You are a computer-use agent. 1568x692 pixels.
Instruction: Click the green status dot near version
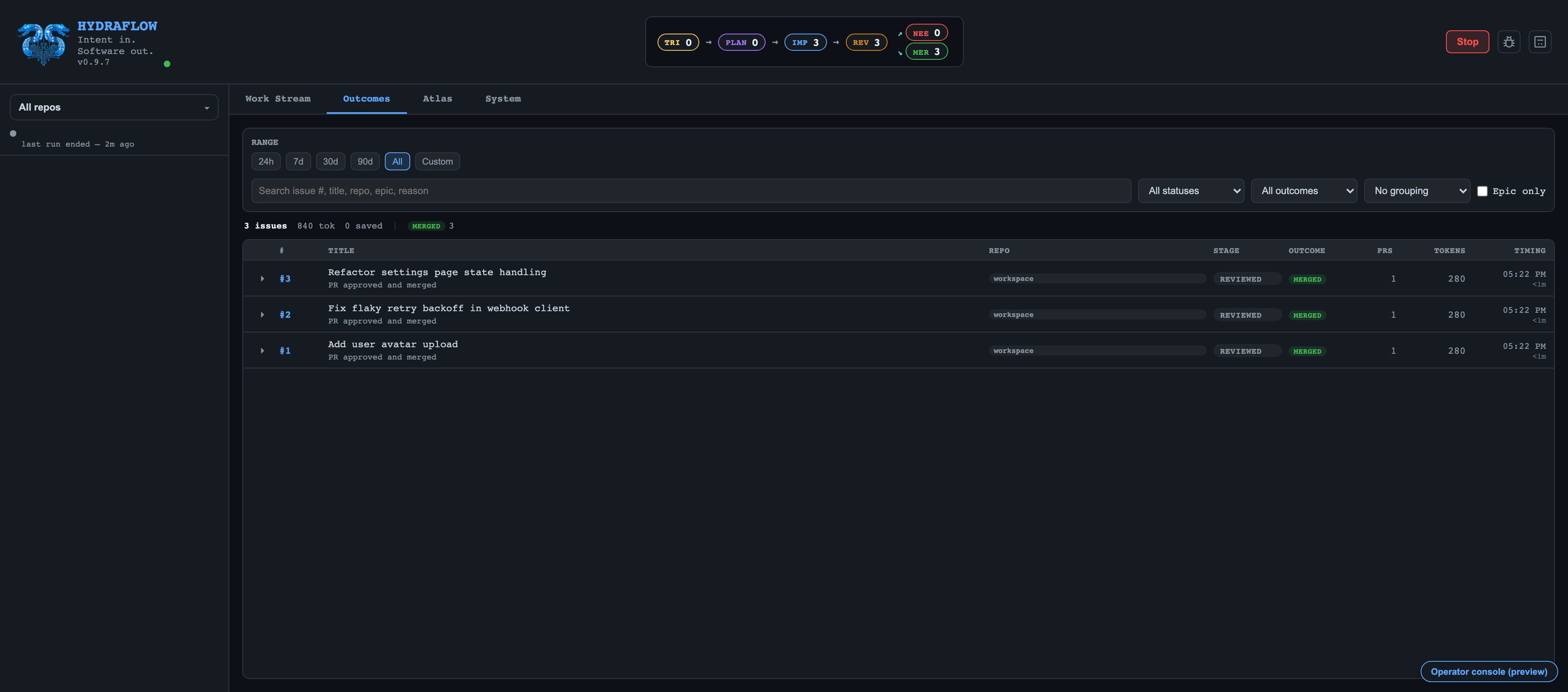tap(167, 63)
